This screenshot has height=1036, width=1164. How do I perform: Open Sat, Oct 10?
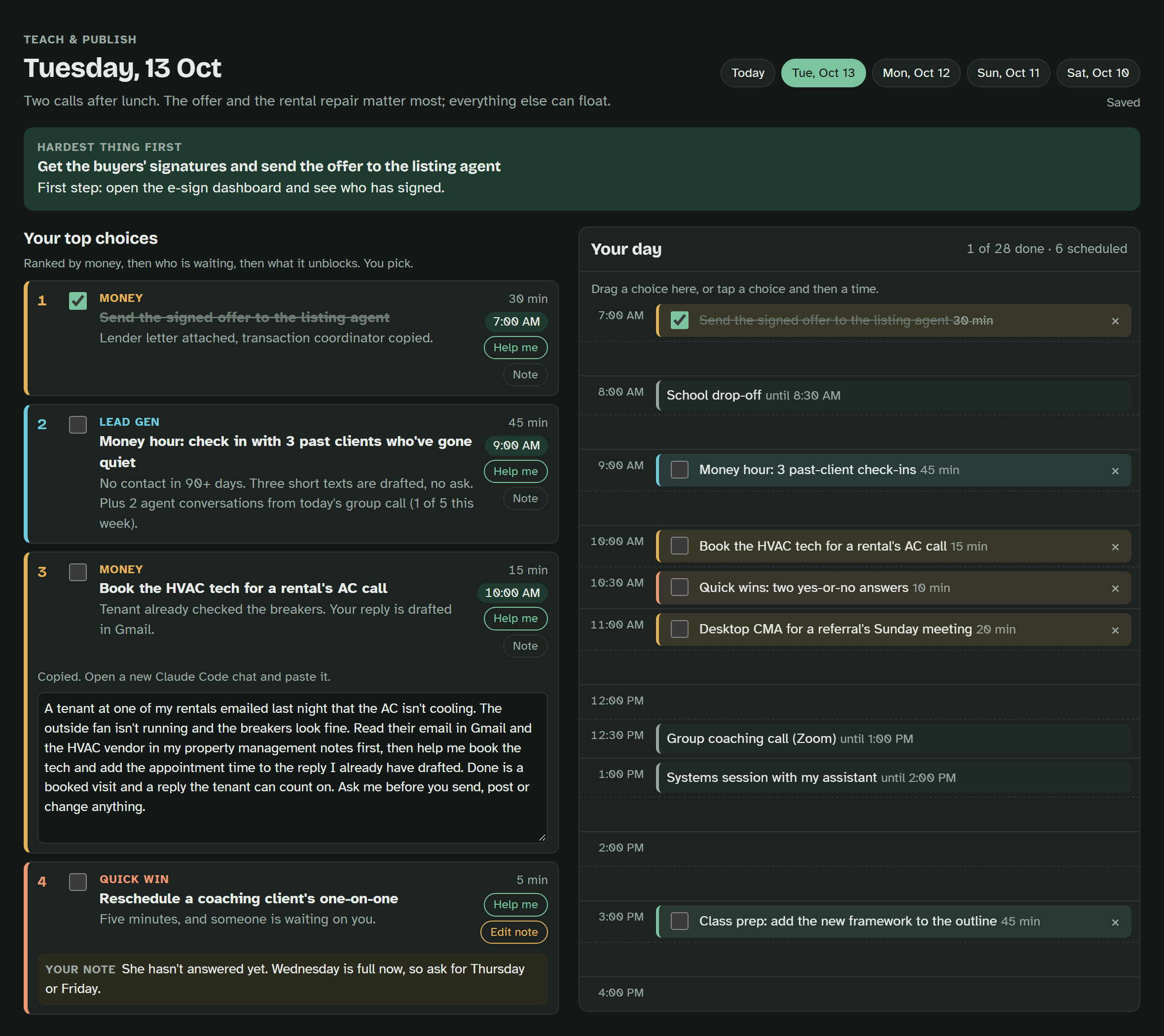pyautogui.click(x=1097, y=73)
